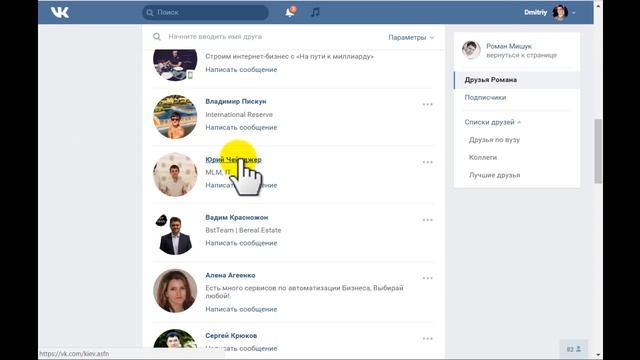The height and width of the screenshot is (360, 640).
Task: Open the music note player
Action: click(315, 12)
